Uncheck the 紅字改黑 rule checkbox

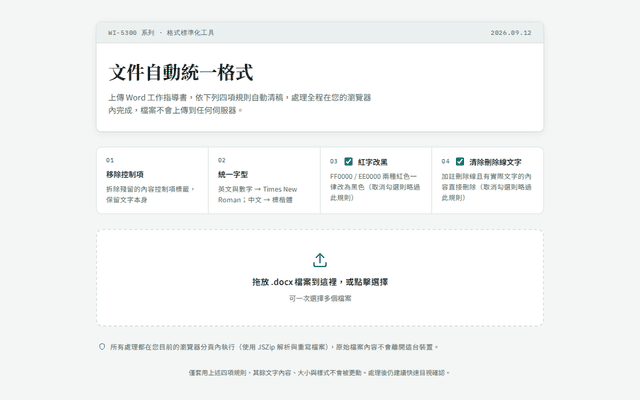(x=348, y=162)
